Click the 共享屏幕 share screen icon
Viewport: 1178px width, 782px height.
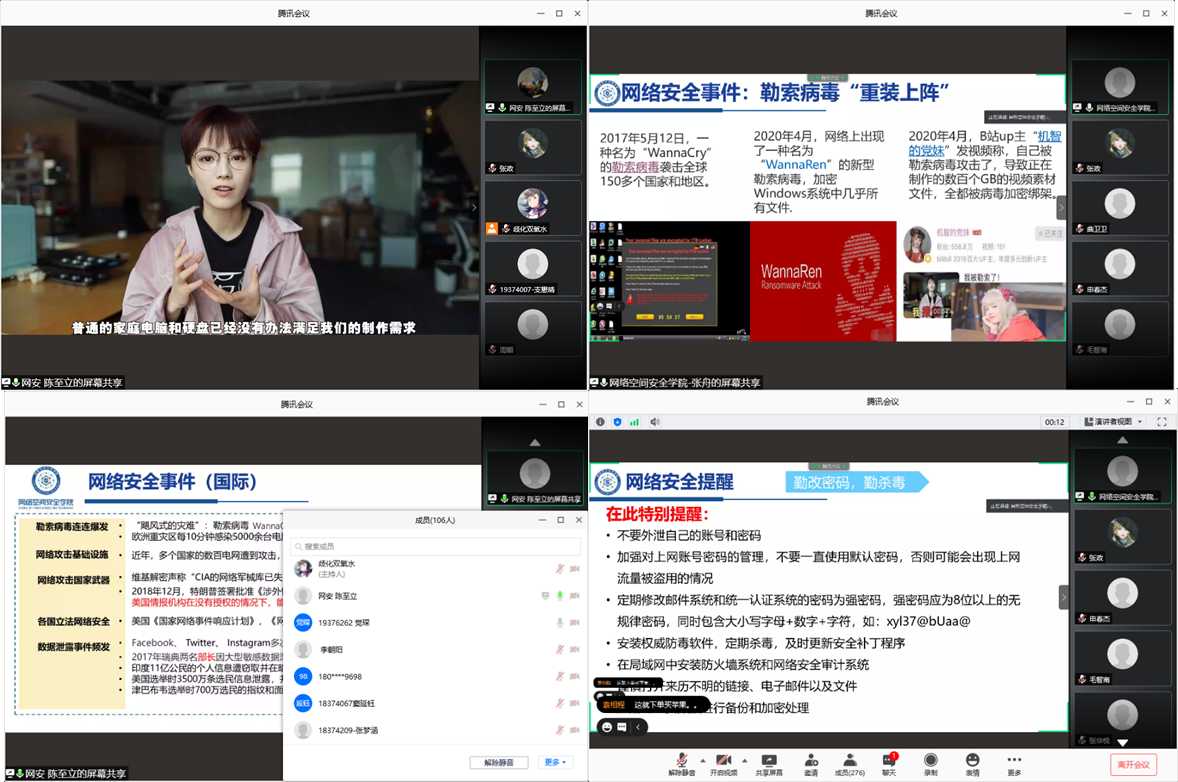click(769, 760)
